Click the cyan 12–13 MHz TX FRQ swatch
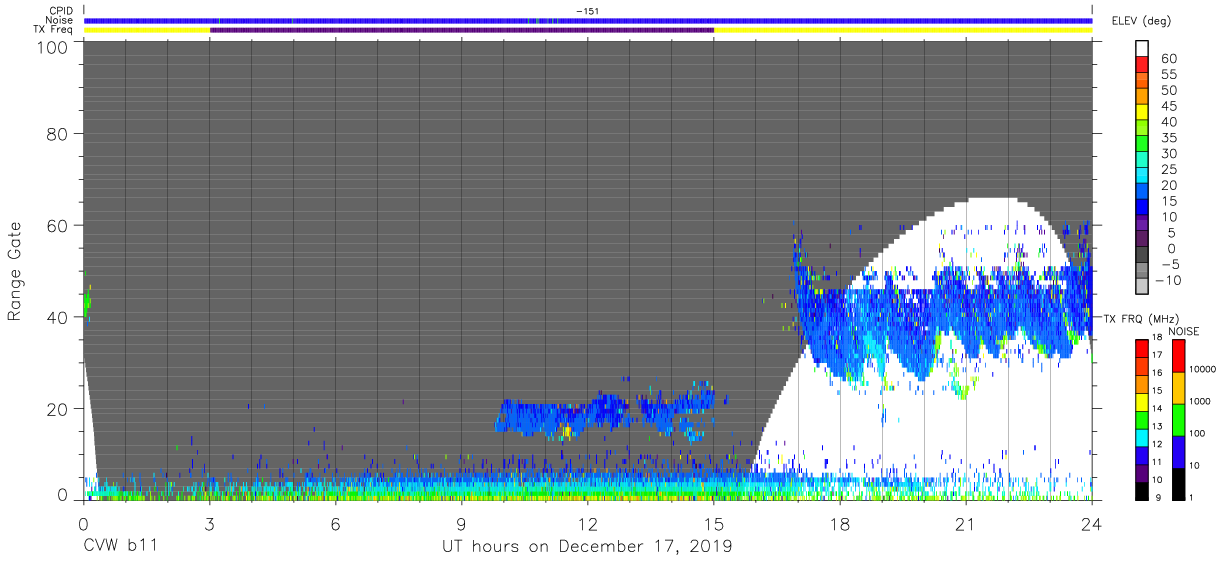This screenshot has width=1228, height=567. [x=1144, y=438]
